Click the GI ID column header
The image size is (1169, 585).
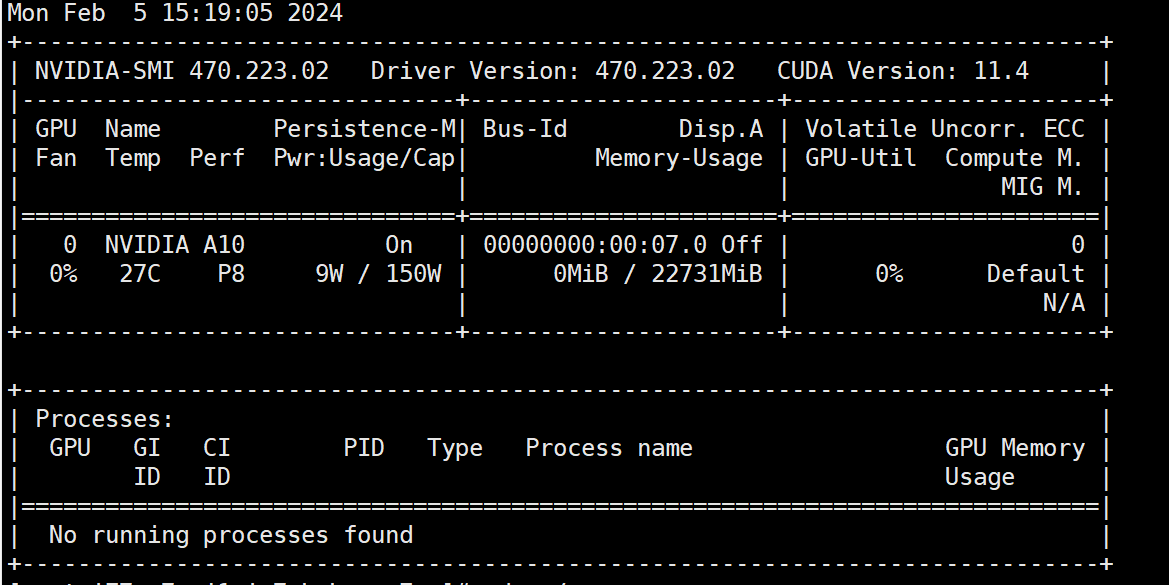click(147, 462)
